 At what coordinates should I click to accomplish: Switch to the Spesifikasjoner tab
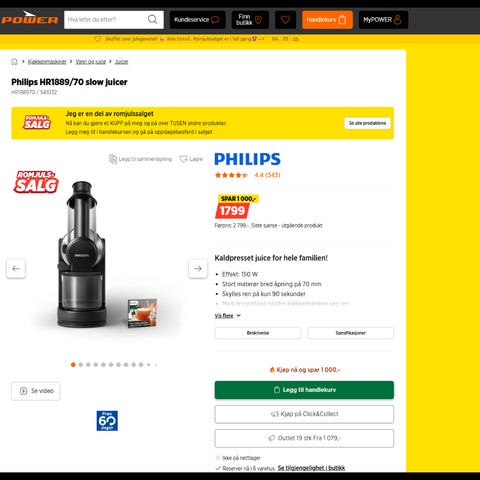(350, 333)
